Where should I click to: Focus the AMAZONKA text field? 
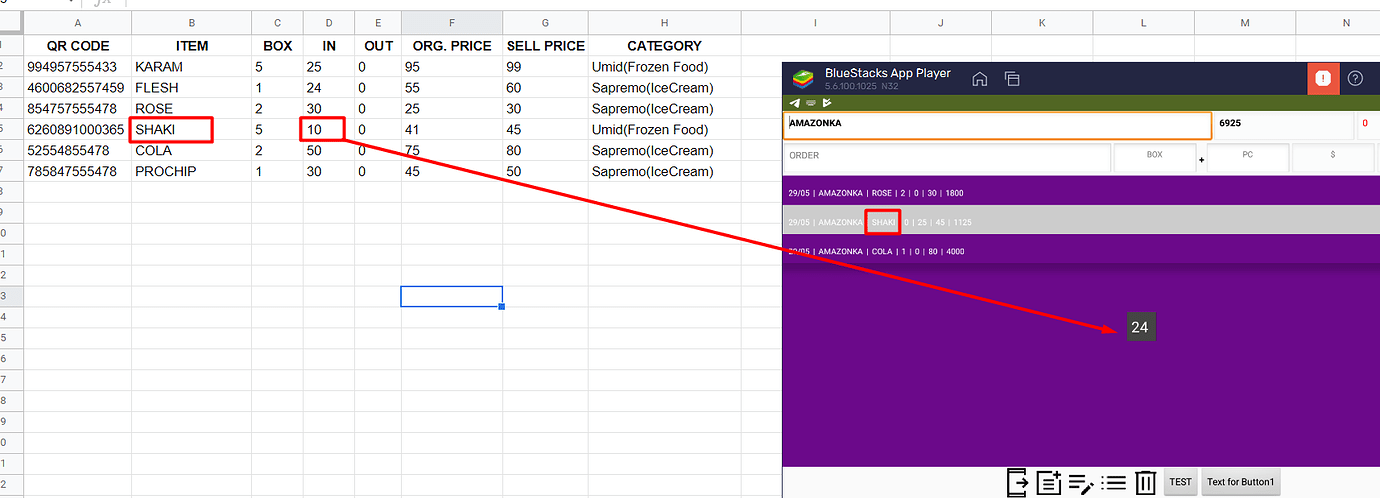(x=997, y=124)
